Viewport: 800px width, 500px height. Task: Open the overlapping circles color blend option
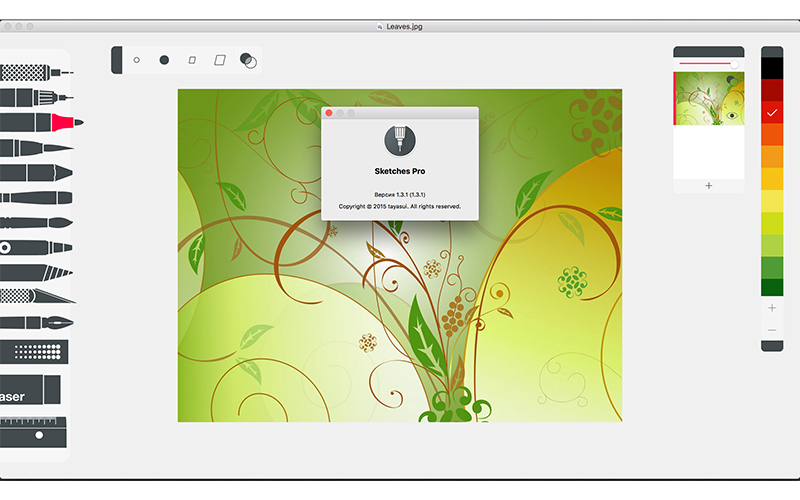(248, 60)
